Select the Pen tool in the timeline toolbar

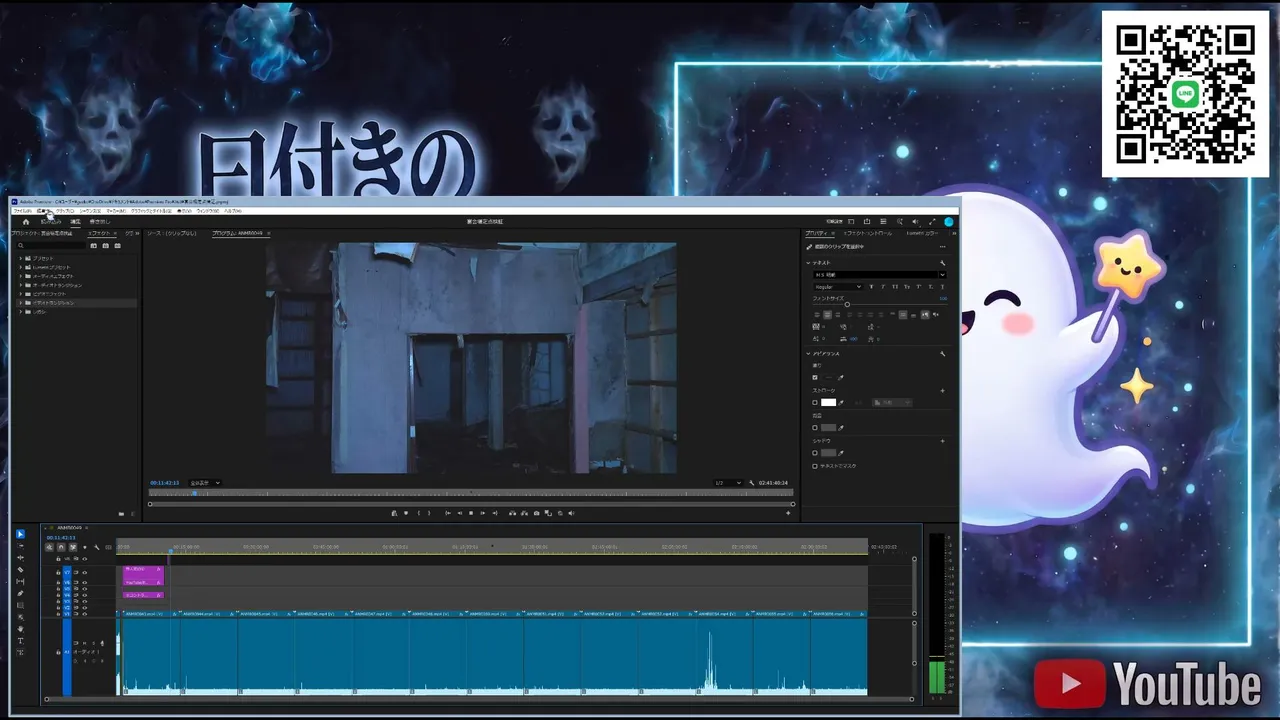20,593
